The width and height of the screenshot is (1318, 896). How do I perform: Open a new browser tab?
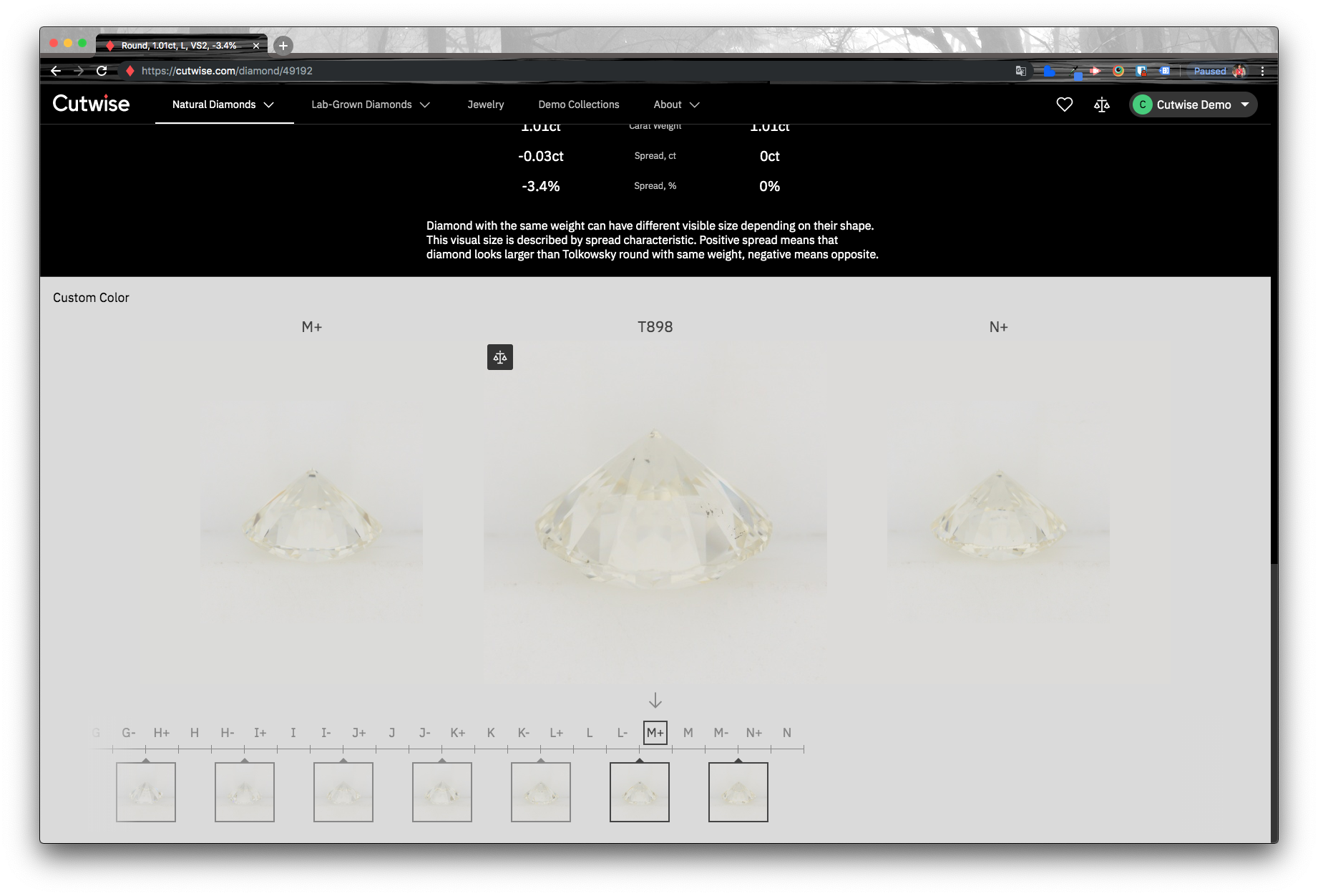283,45
